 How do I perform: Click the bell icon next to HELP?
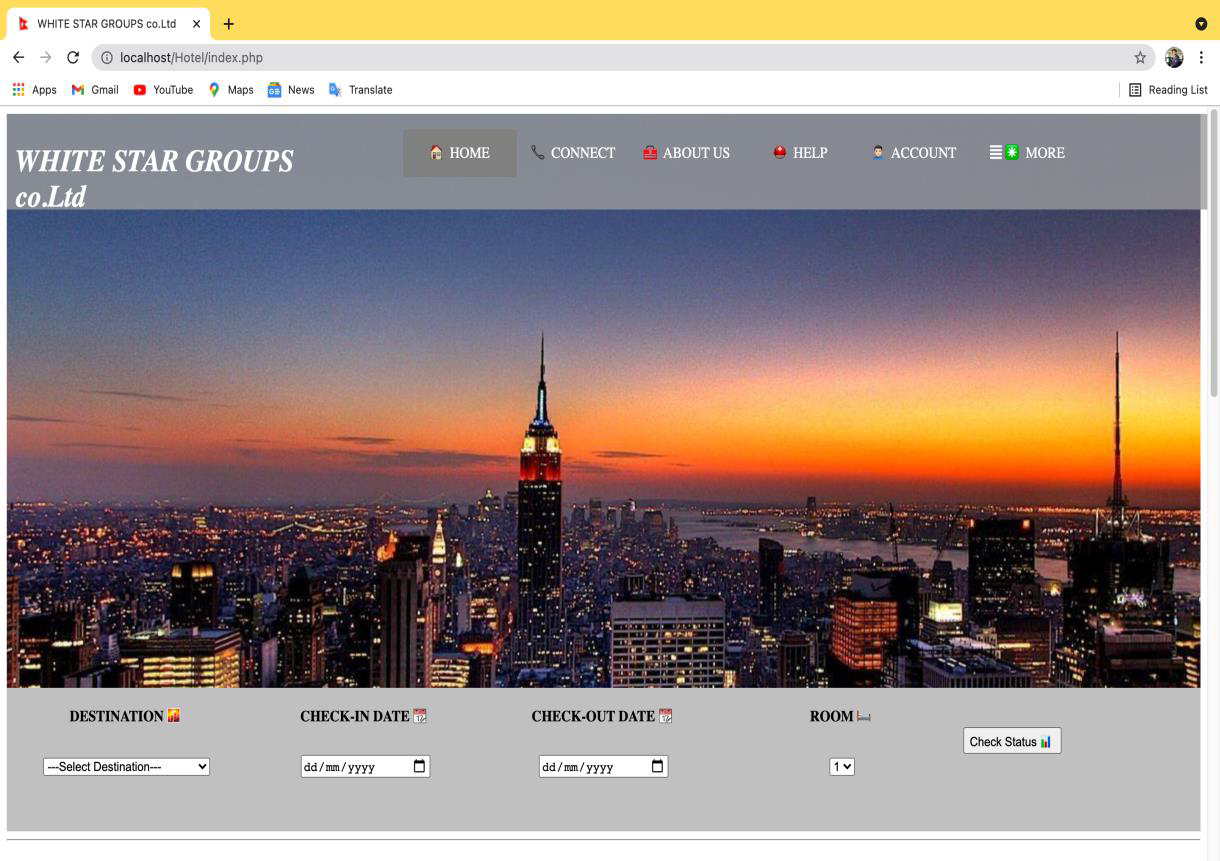778,152
